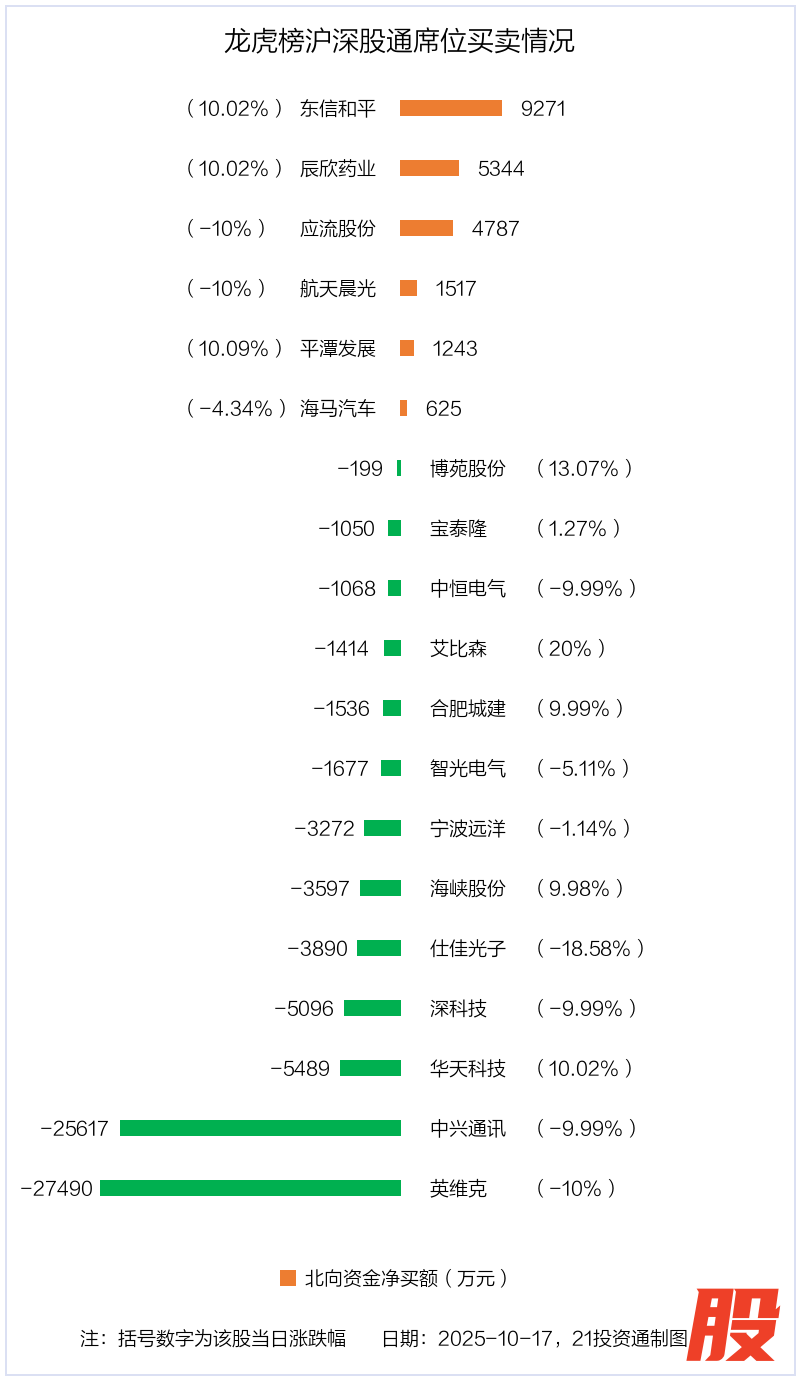Select the 北向资金净买额 legend label
This screenshot has height=1380, width=800.
pos(406,1278)
